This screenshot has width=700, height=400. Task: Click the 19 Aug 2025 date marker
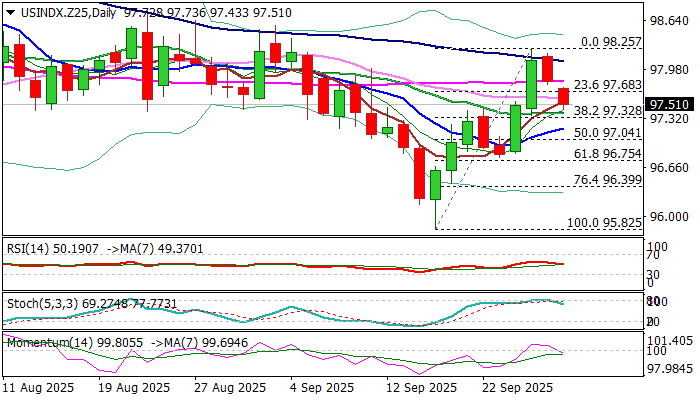[135, 388]
